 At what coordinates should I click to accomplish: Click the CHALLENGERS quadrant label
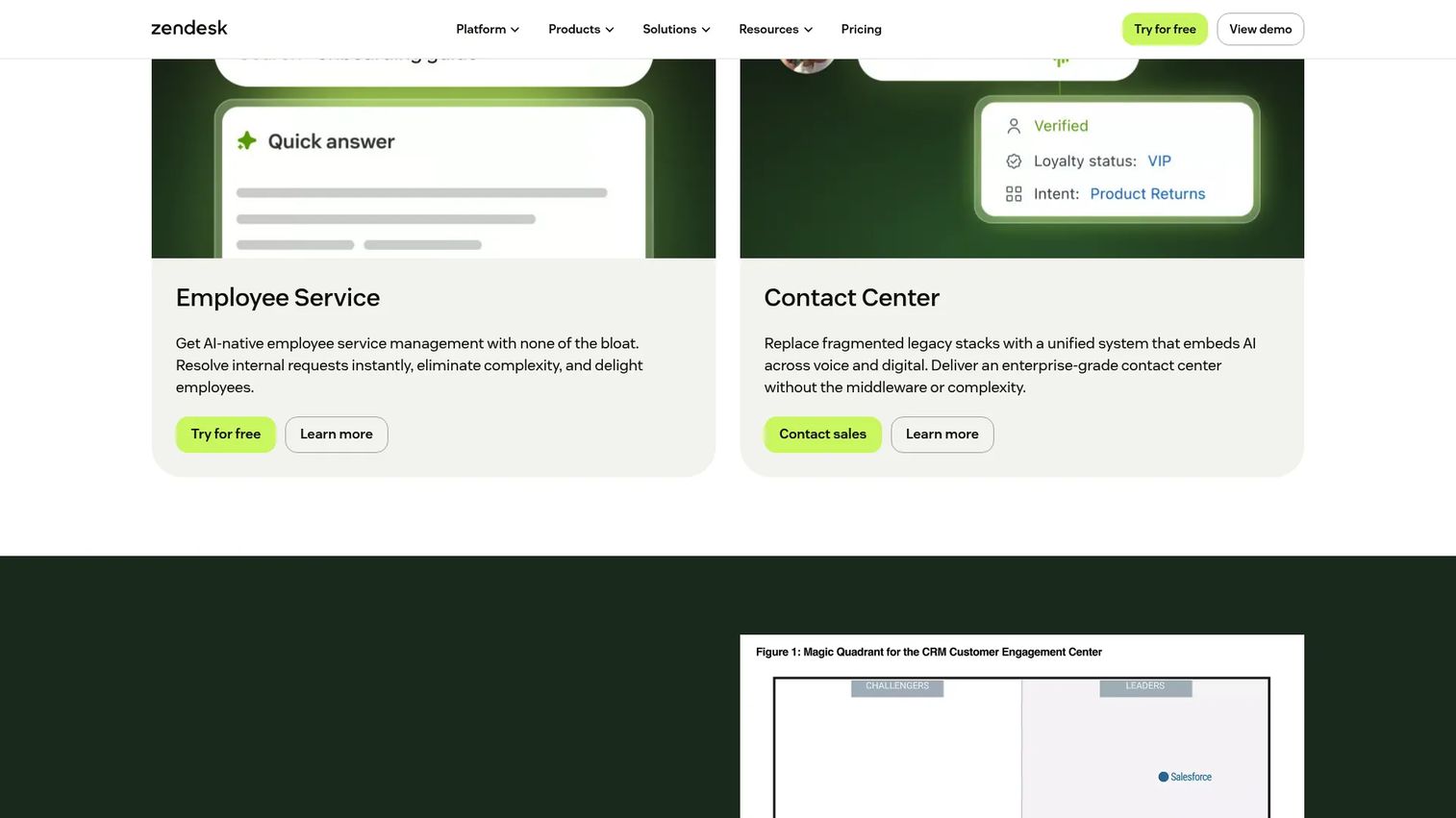[897, 686]
